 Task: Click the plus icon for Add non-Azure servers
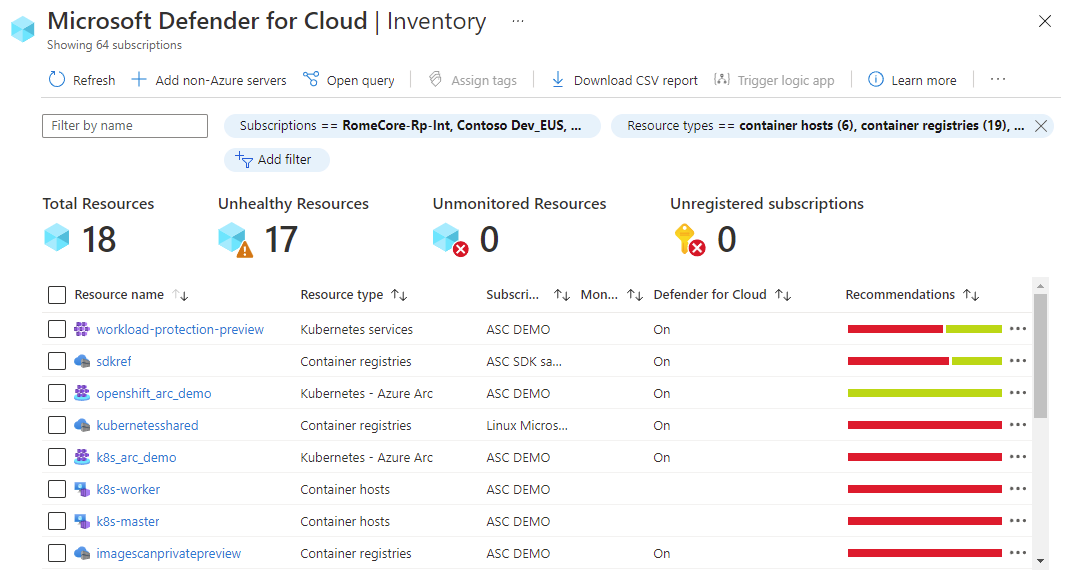(139, 80)
